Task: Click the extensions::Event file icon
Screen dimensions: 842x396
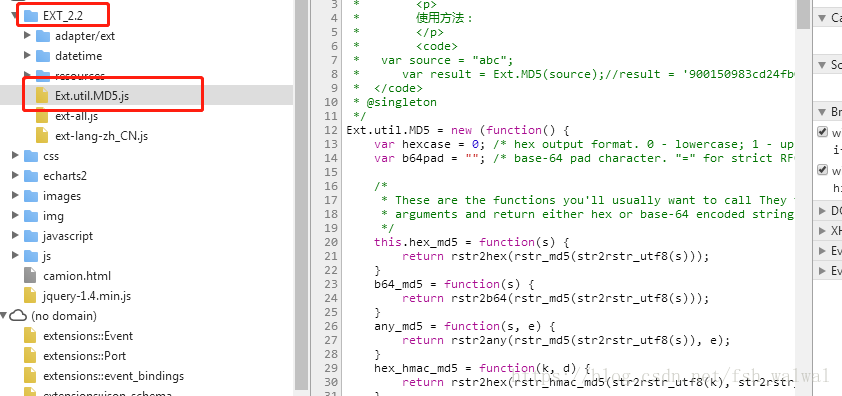Action: click(31, 336)
